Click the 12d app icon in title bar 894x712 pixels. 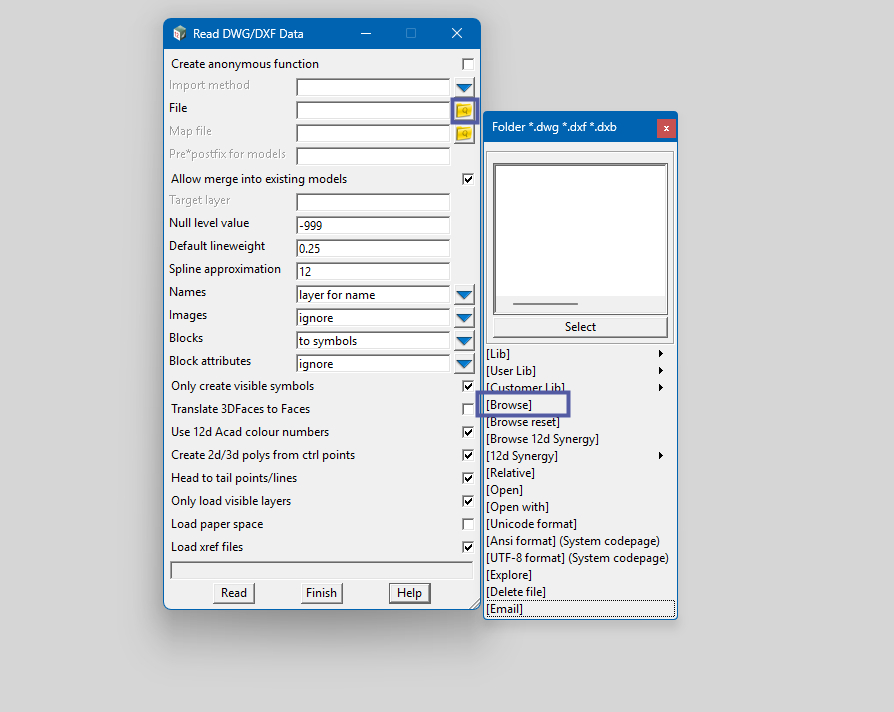tap(179, 33)
